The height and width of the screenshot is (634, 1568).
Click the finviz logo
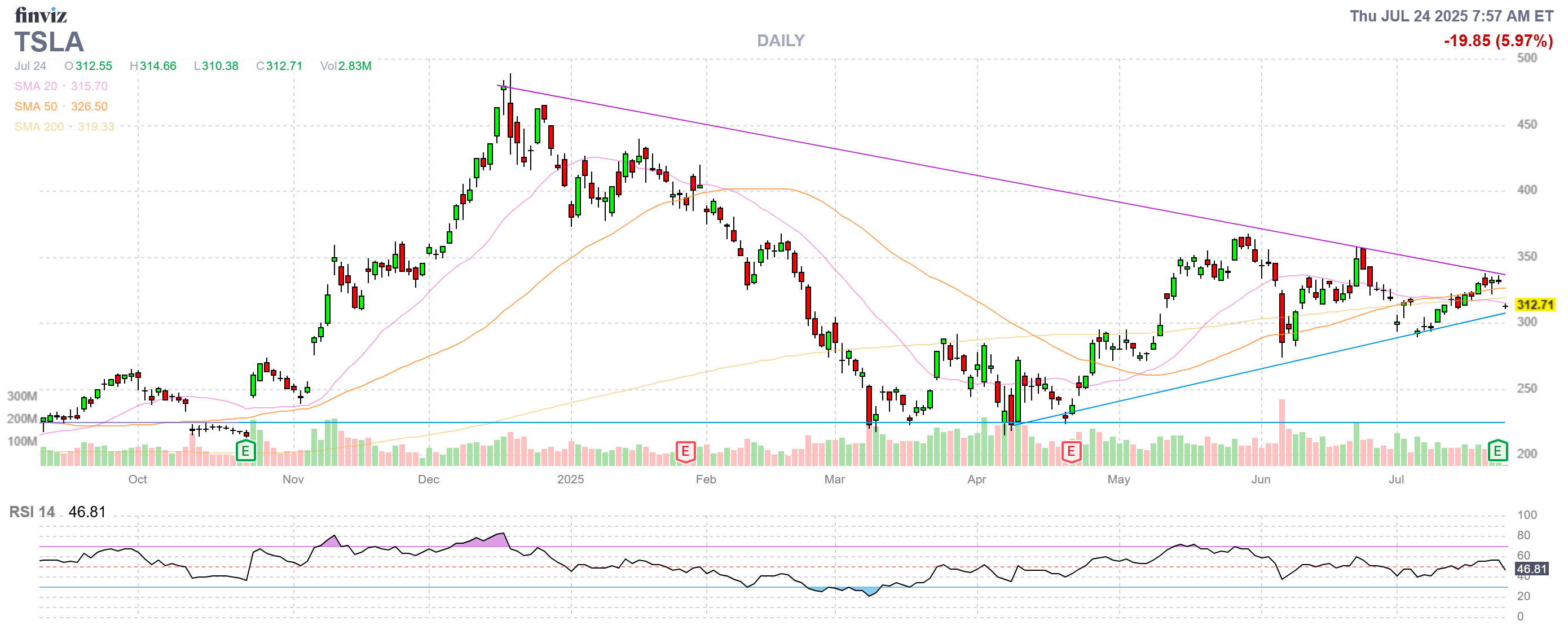40,15
